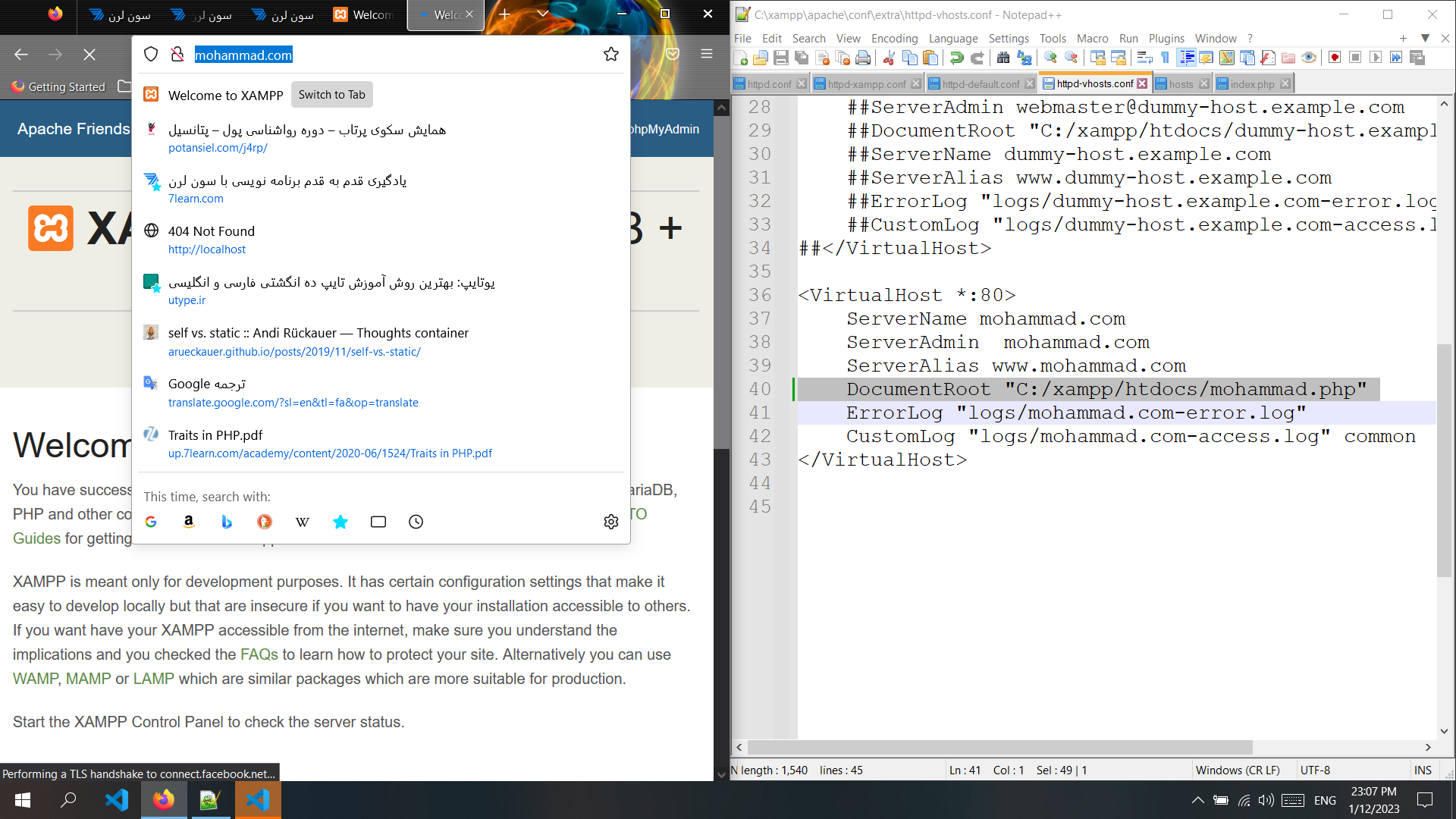Viewport: 1456px width, 819px height.
Task: Open Windows Start menu
Action: [x=23, y=800]
